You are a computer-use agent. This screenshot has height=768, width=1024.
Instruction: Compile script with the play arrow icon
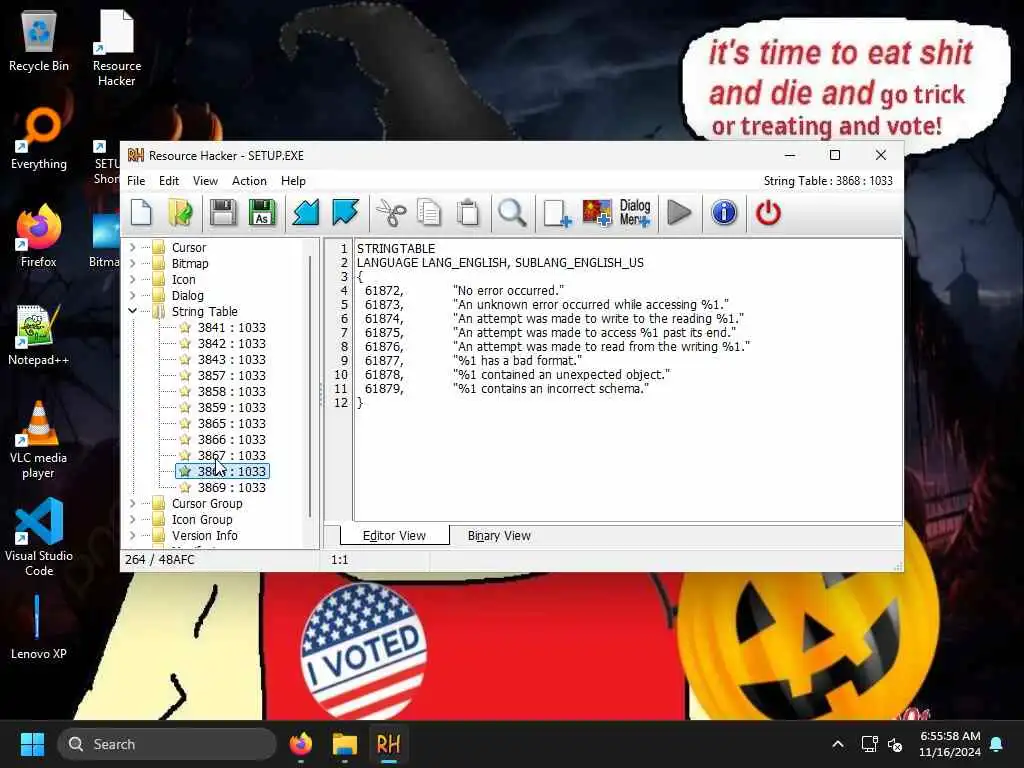679,213
